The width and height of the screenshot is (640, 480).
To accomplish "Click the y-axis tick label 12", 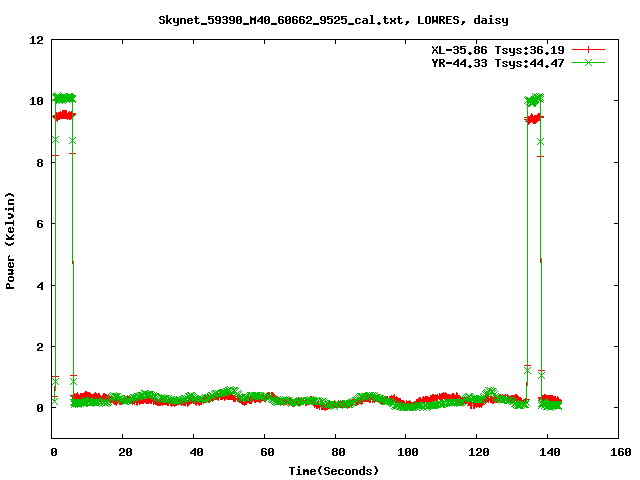I will (x=36, y=40).
